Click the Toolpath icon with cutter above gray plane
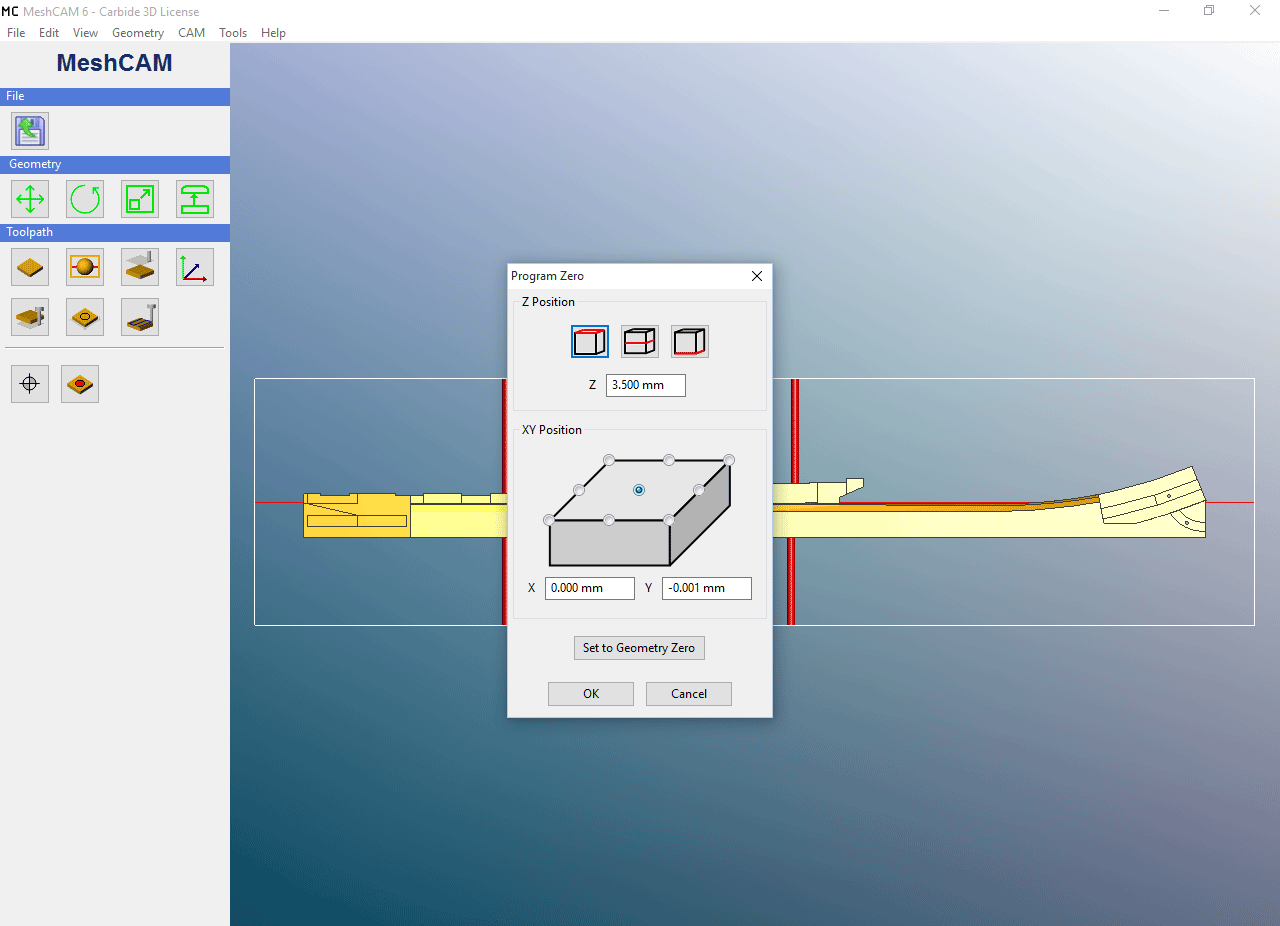1280x926 pixels. pyautogui.click(x=140, y=267)
